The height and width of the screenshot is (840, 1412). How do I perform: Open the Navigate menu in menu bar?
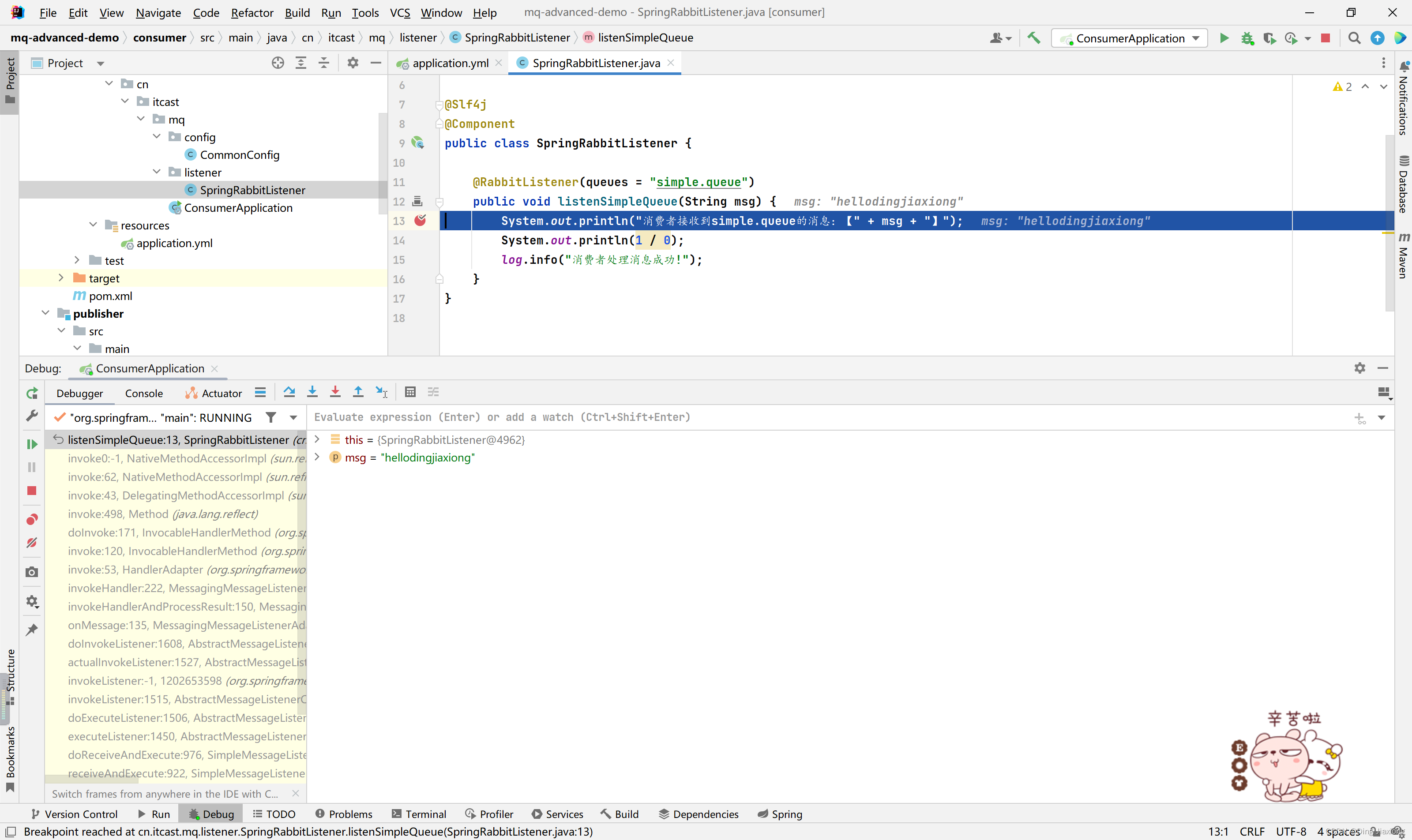(x=156, y=11)
